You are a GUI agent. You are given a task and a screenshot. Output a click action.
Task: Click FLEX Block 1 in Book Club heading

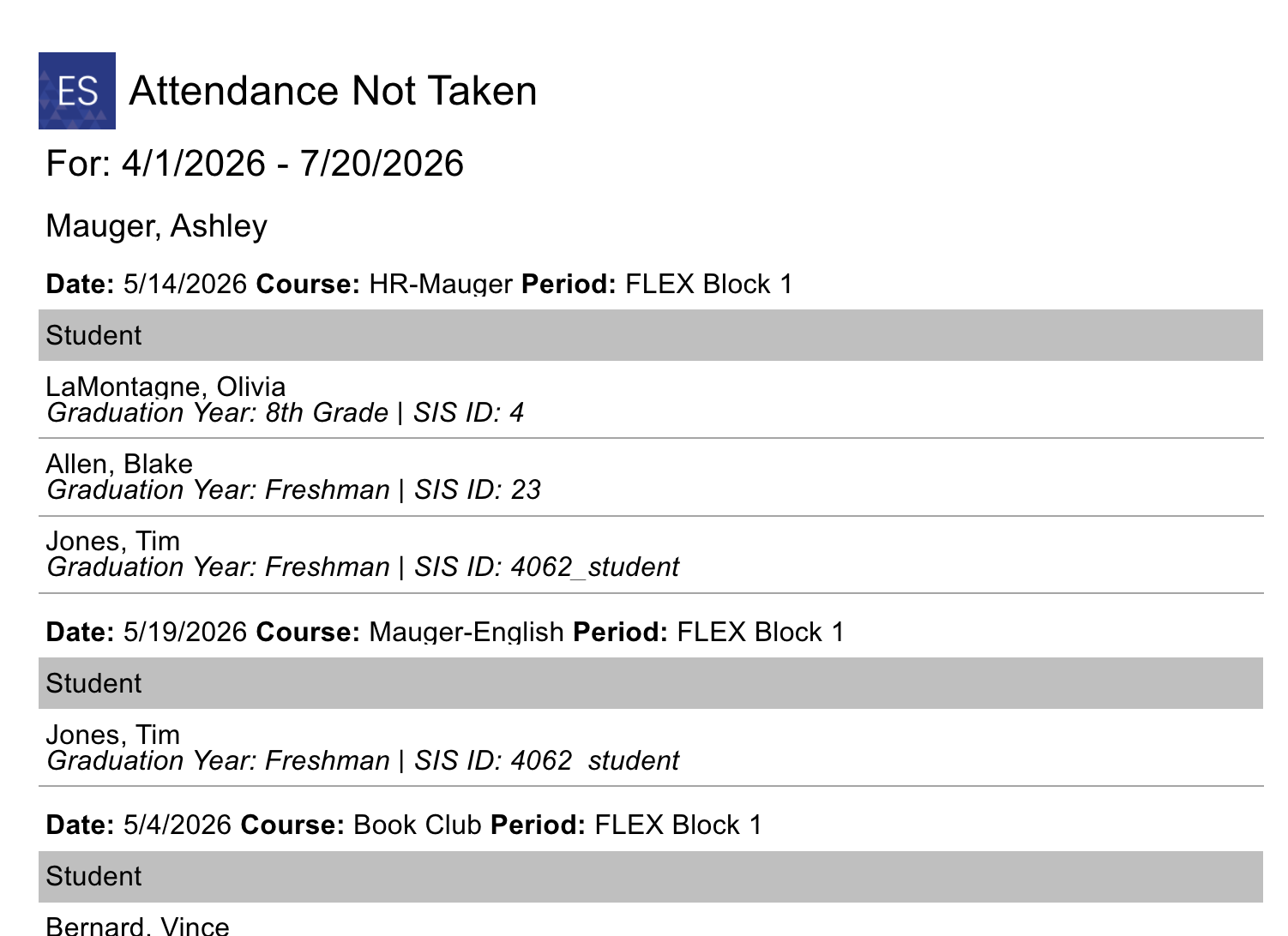tap(678, 825)
